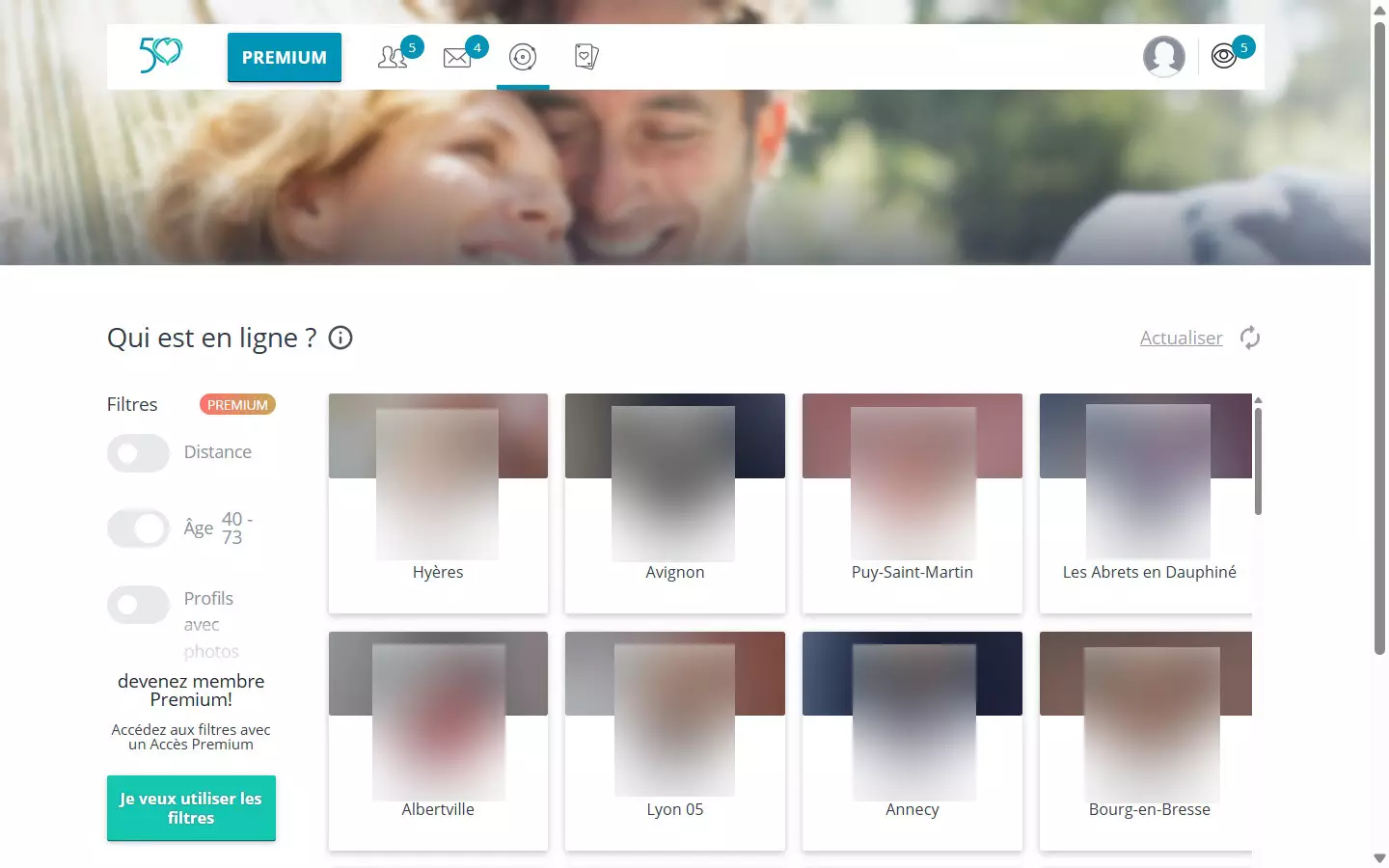The image size is (1389, 868).
Task: Open the Hyères profile card
Action: click(x=438, y=502)
